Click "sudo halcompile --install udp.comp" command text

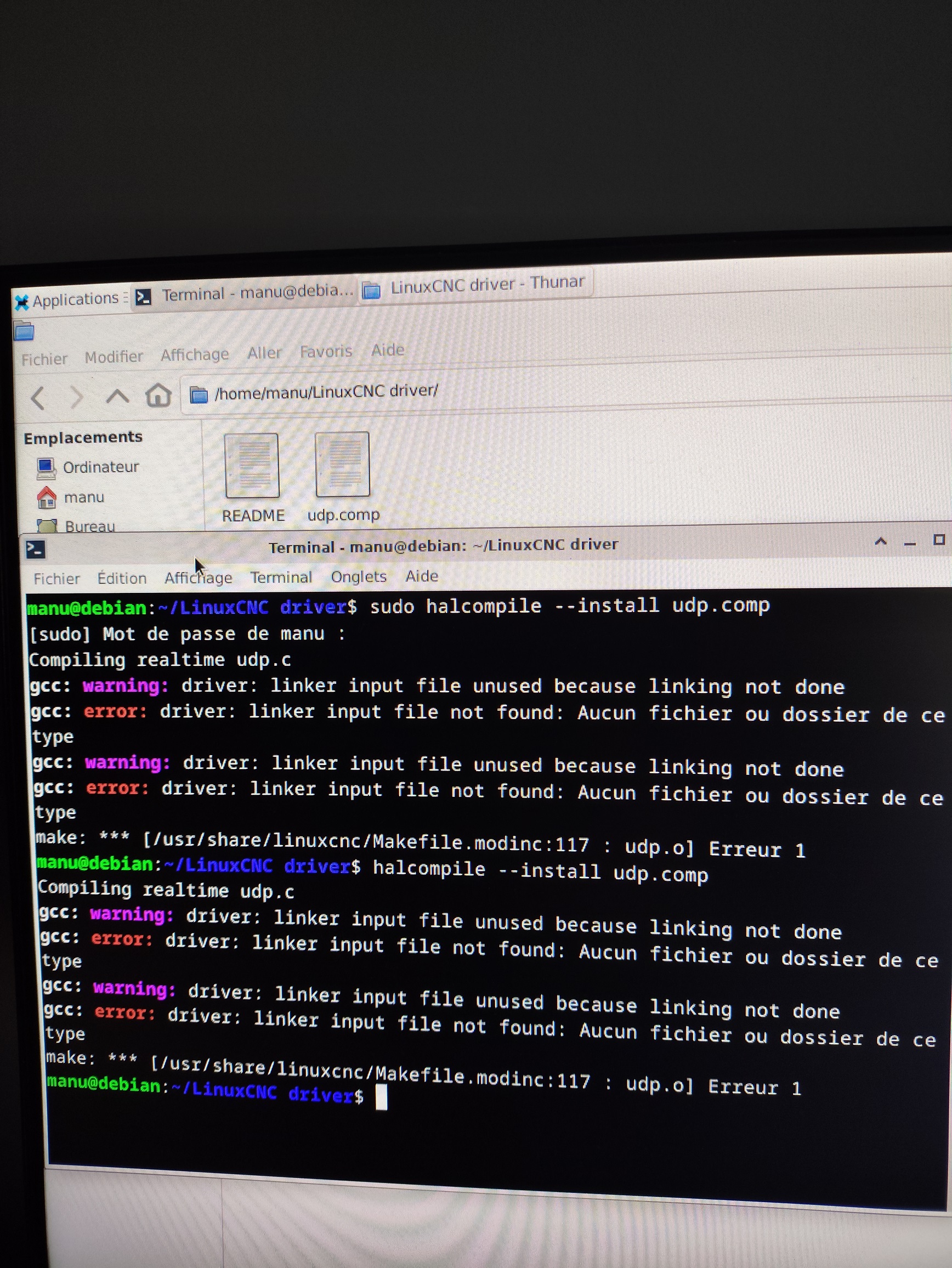570,605
